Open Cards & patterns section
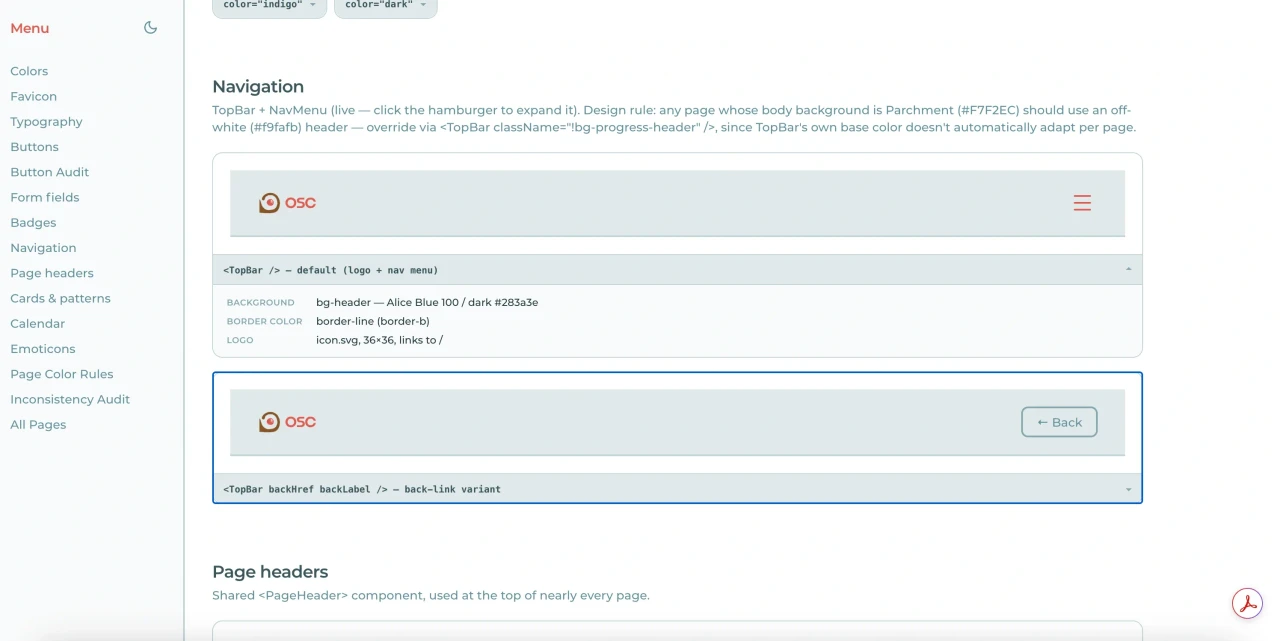 pyautogui.click(x=61, y=298)
